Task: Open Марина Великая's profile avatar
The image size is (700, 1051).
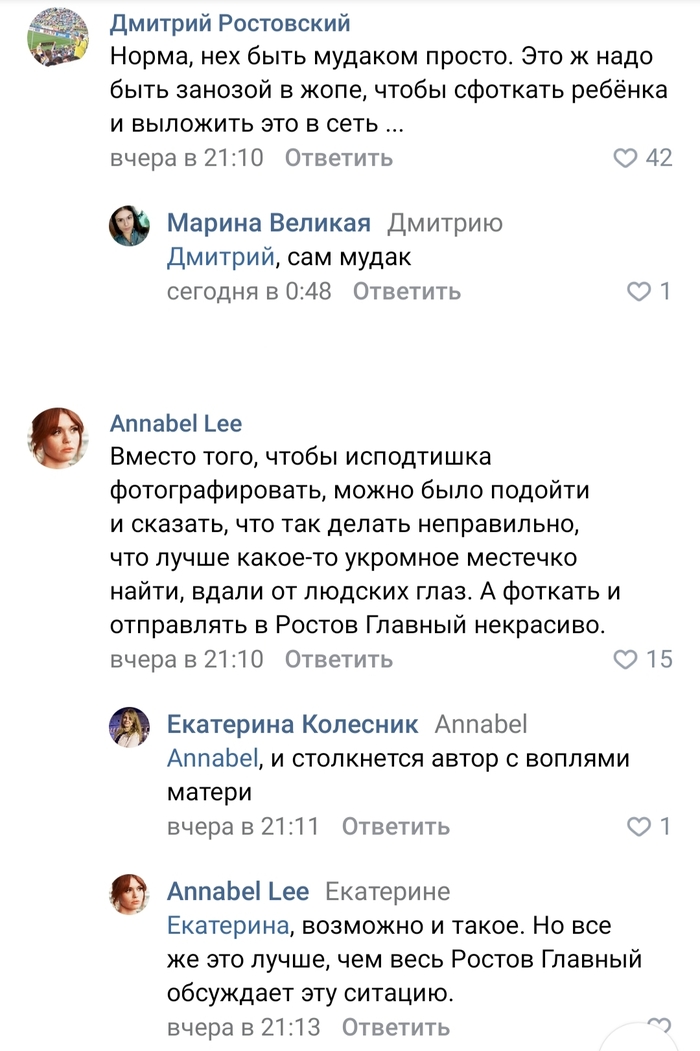Action: coord(129,226)
